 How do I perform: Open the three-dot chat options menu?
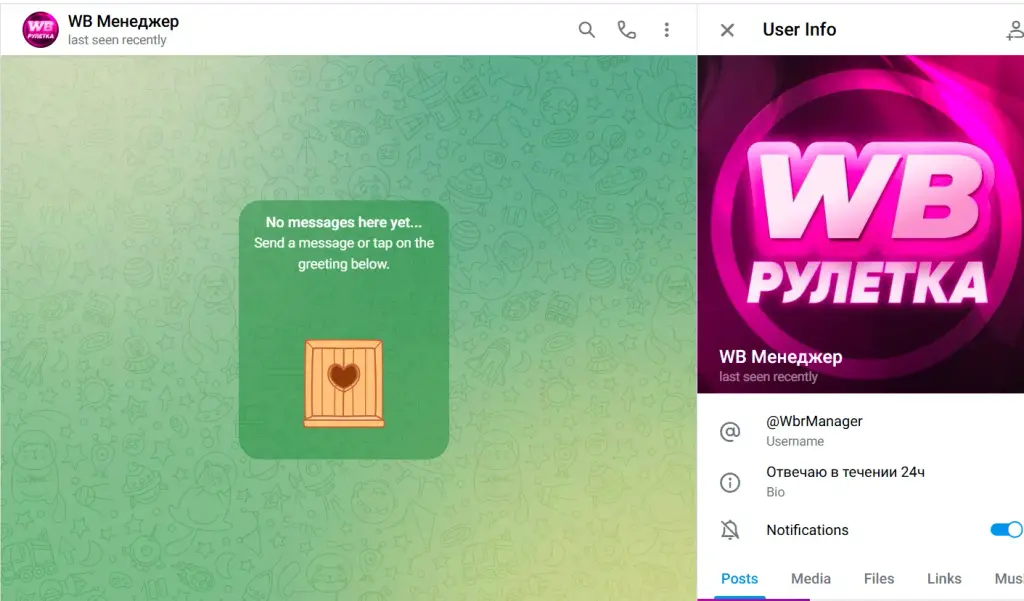[667, 30]
